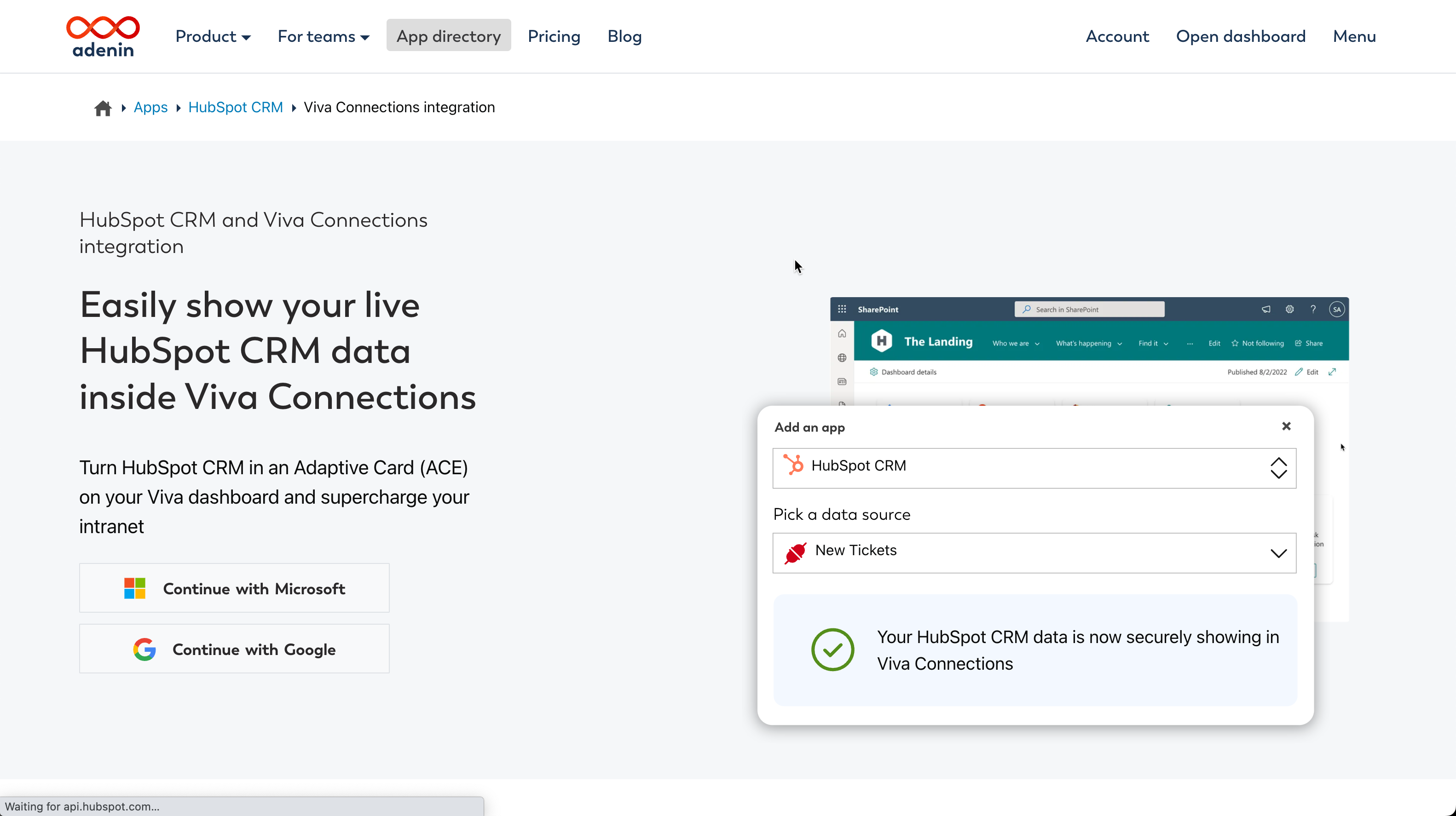Image resolution: width=1456 pixels, height=816 pixels.
Task: Click Continue with Microsoft button
Action: [235, 588]
